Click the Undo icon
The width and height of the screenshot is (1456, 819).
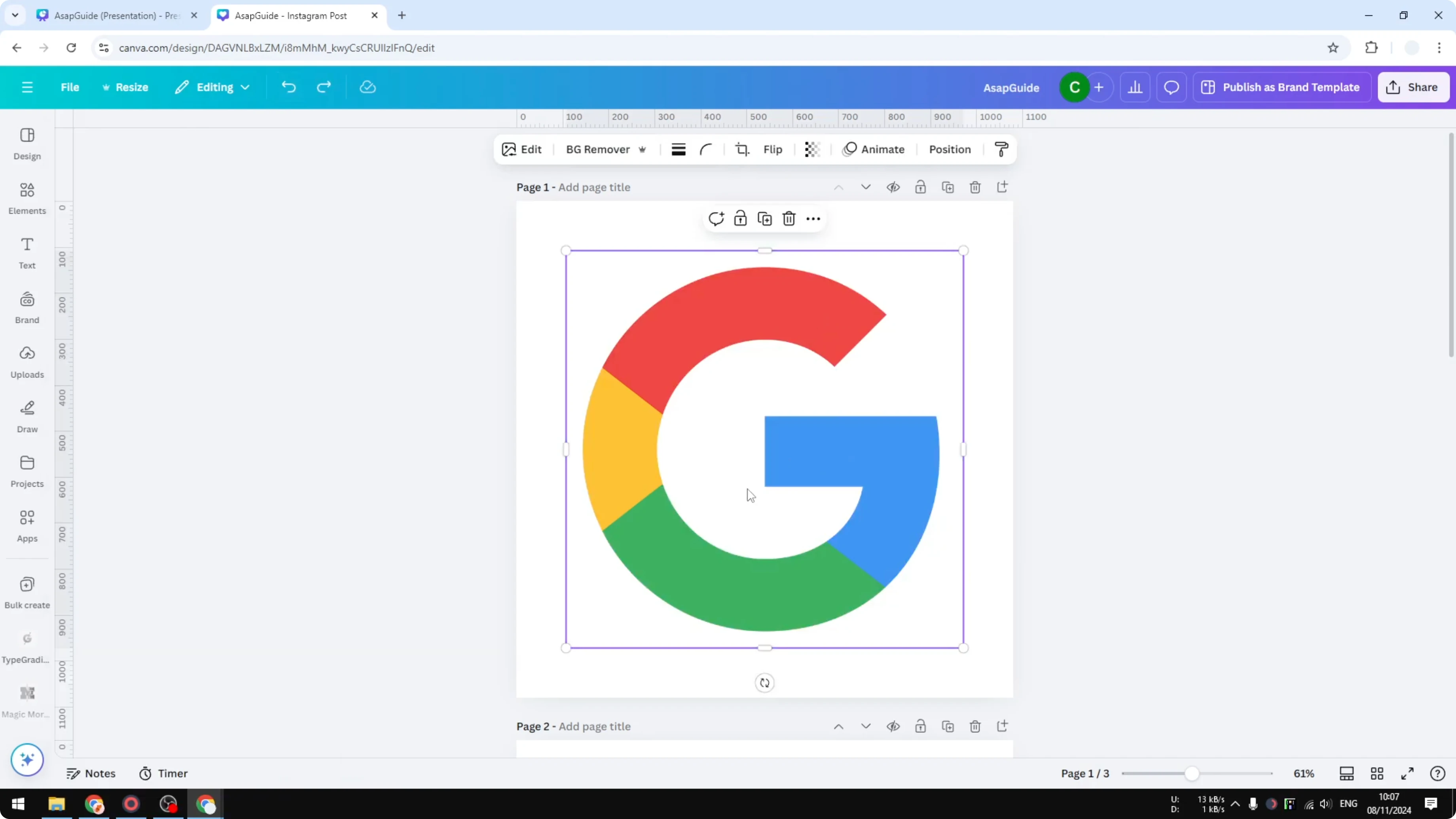tap(288, 87)
